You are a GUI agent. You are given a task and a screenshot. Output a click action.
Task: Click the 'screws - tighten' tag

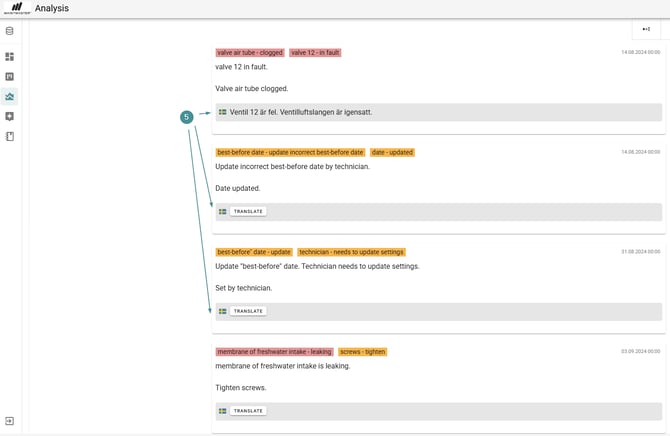point(362,352)
